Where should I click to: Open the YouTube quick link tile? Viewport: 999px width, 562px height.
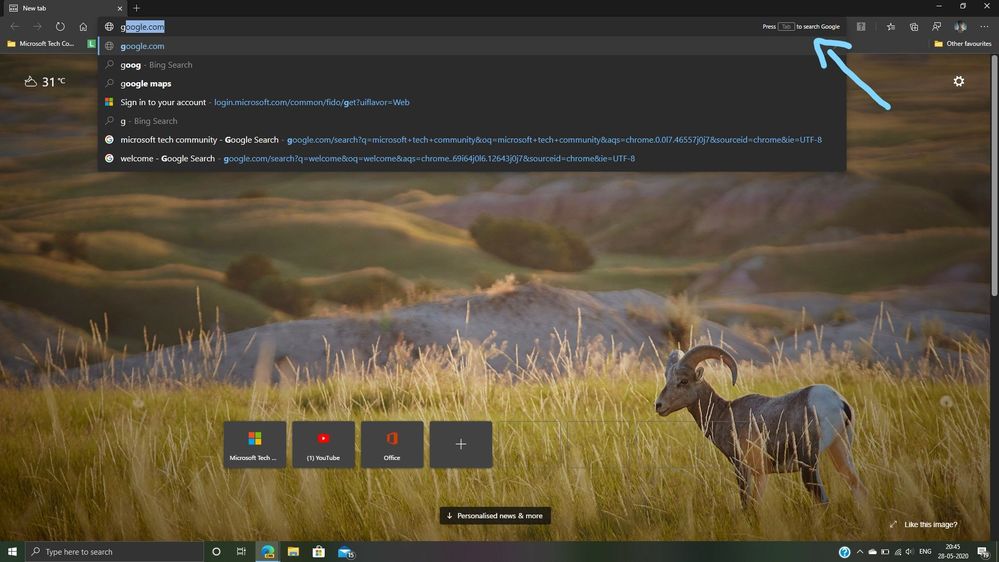[323, 445]
